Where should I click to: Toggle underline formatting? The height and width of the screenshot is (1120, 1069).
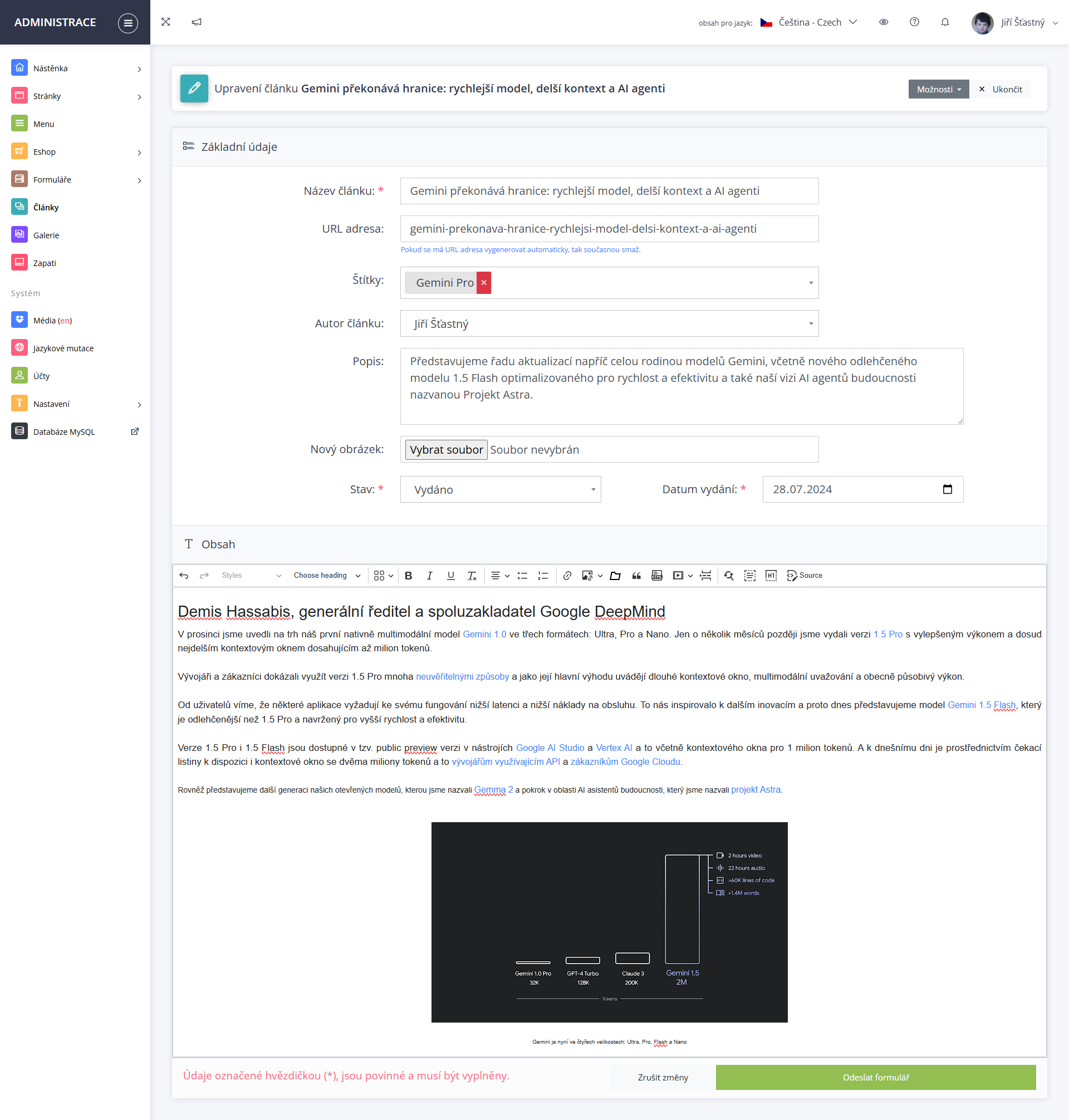[451, 576]
